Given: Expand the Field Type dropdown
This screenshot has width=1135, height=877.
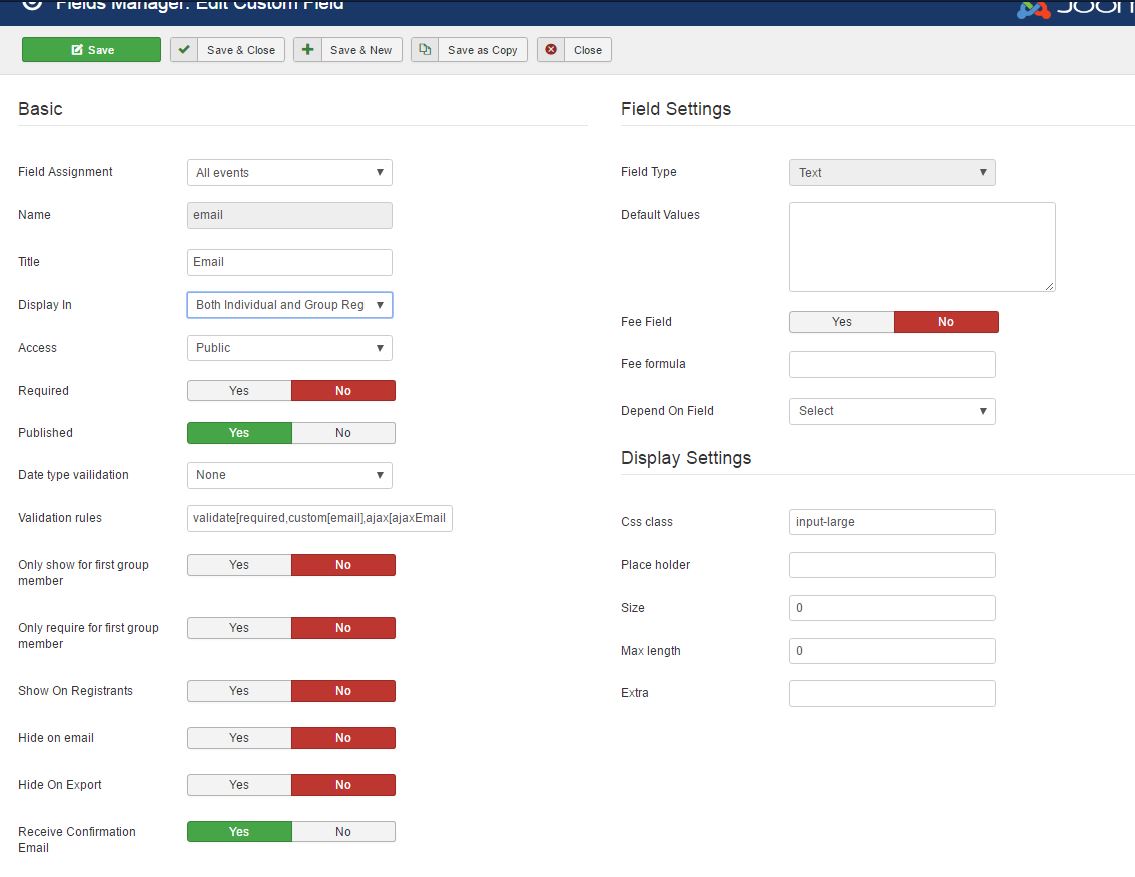Looking at the screenshot, I should (891, 173).
